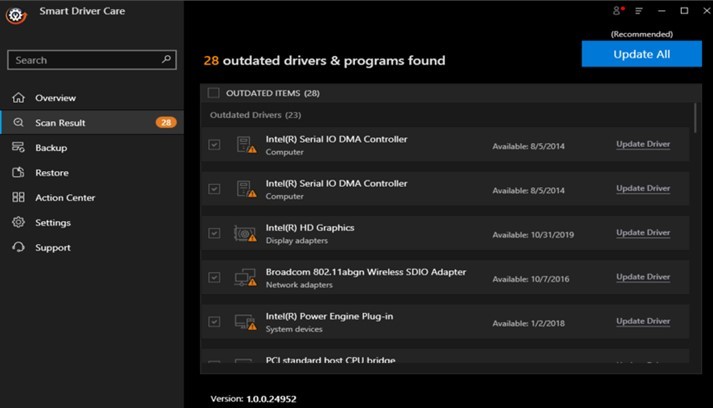Click the driver list vertical scrollbar

pyautogui.click(x=695, y=118)
